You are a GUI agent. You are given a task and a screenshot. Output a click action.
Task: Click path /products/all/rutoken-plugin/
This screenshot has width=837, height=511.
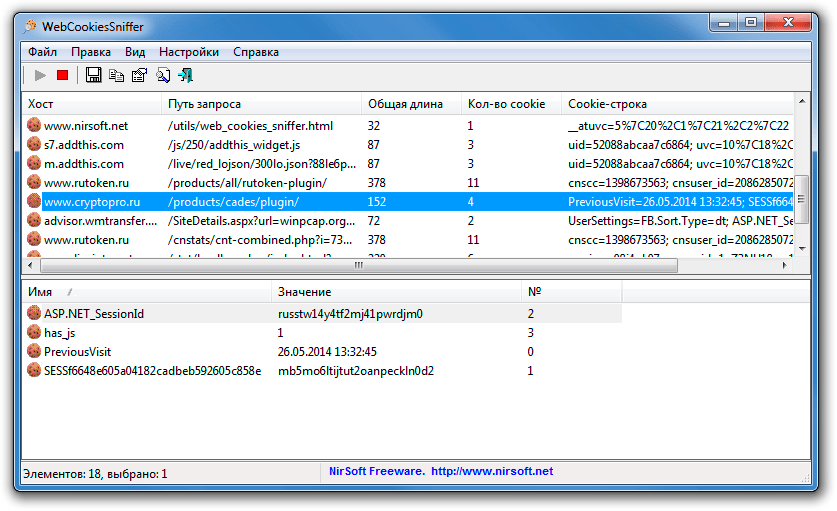(247, 183)
